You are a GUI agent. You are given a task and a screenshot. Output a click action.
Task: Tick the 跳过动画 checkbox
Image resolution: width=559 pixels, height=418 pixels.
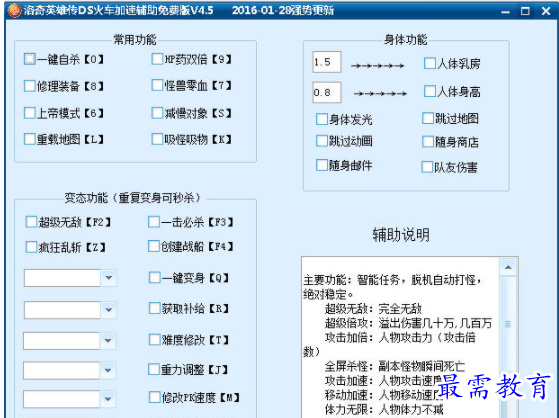[322, 141]
